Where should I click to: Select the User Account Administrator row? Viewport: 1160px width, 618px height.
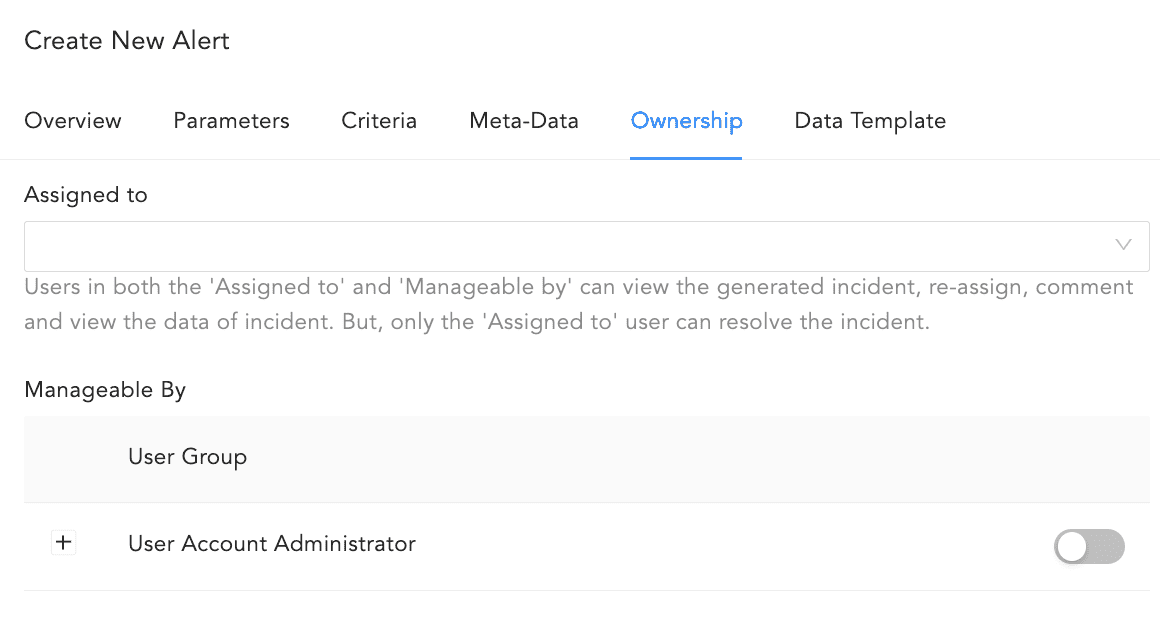[271, 544]
